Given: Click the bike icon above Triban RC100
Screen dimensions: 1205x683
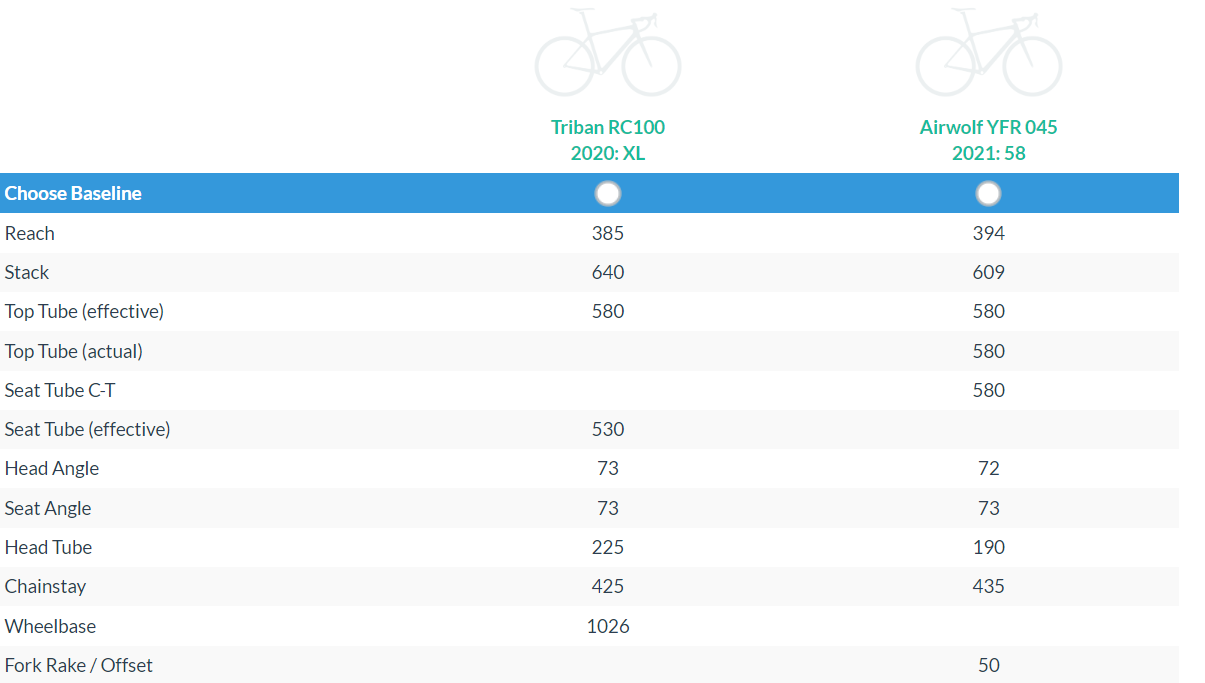Looking at the screenshot, I should pyautogui.click(x=608, y=52).
